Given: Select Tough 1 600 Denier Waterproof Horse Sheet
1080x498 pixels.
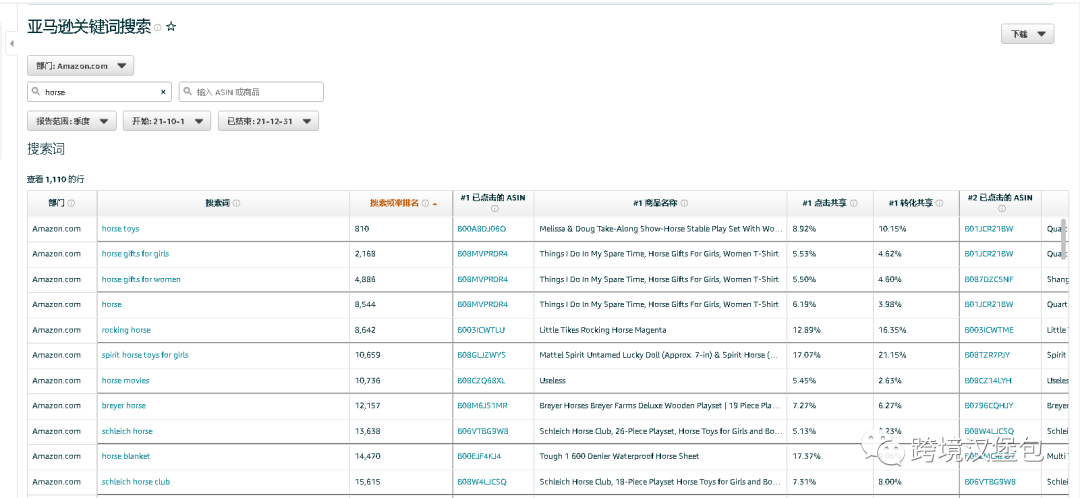Looking at the screenshot, I should (x=619, y=457).
